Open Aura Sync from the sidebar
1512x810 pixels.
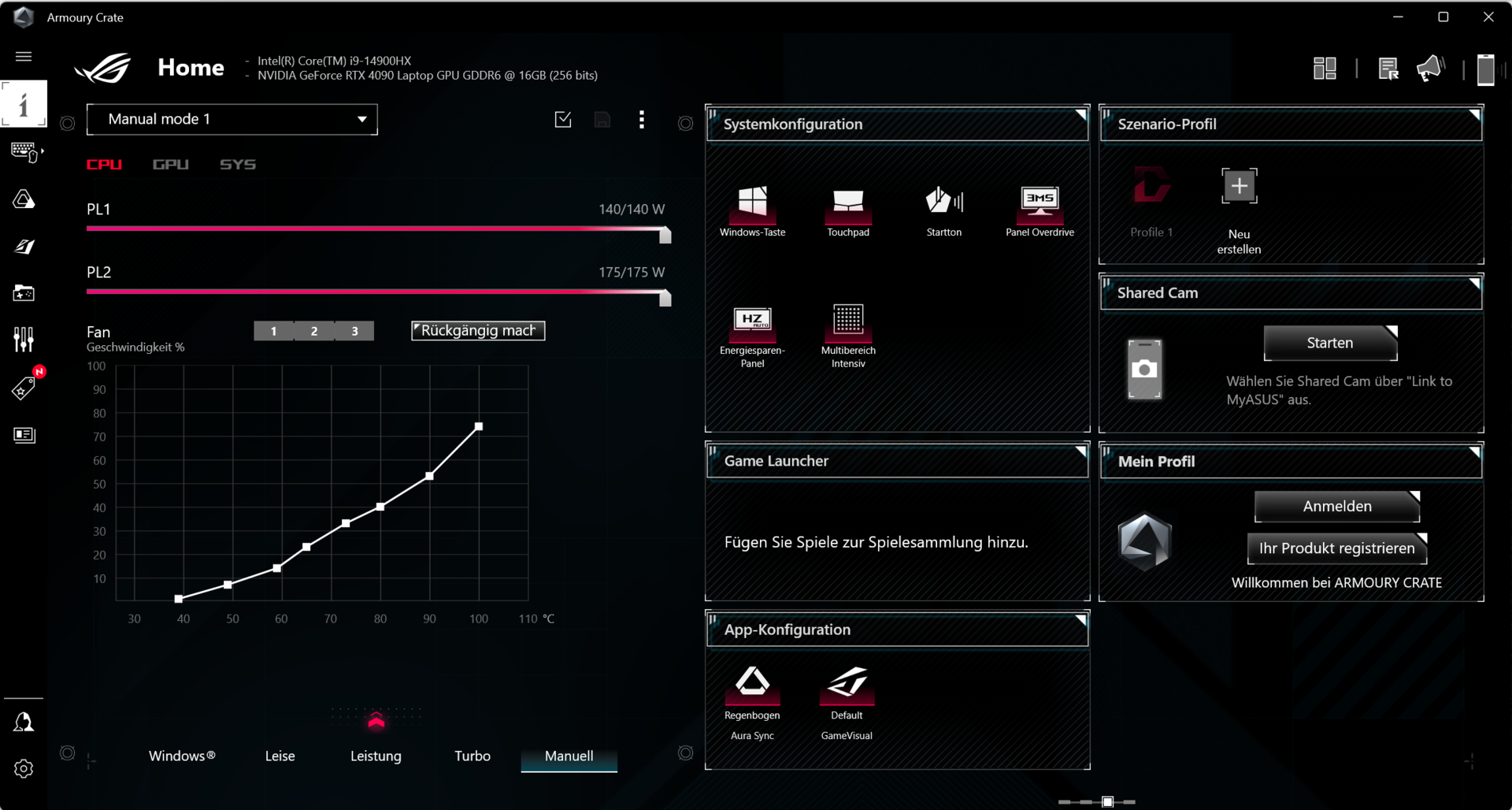(24, 199)
